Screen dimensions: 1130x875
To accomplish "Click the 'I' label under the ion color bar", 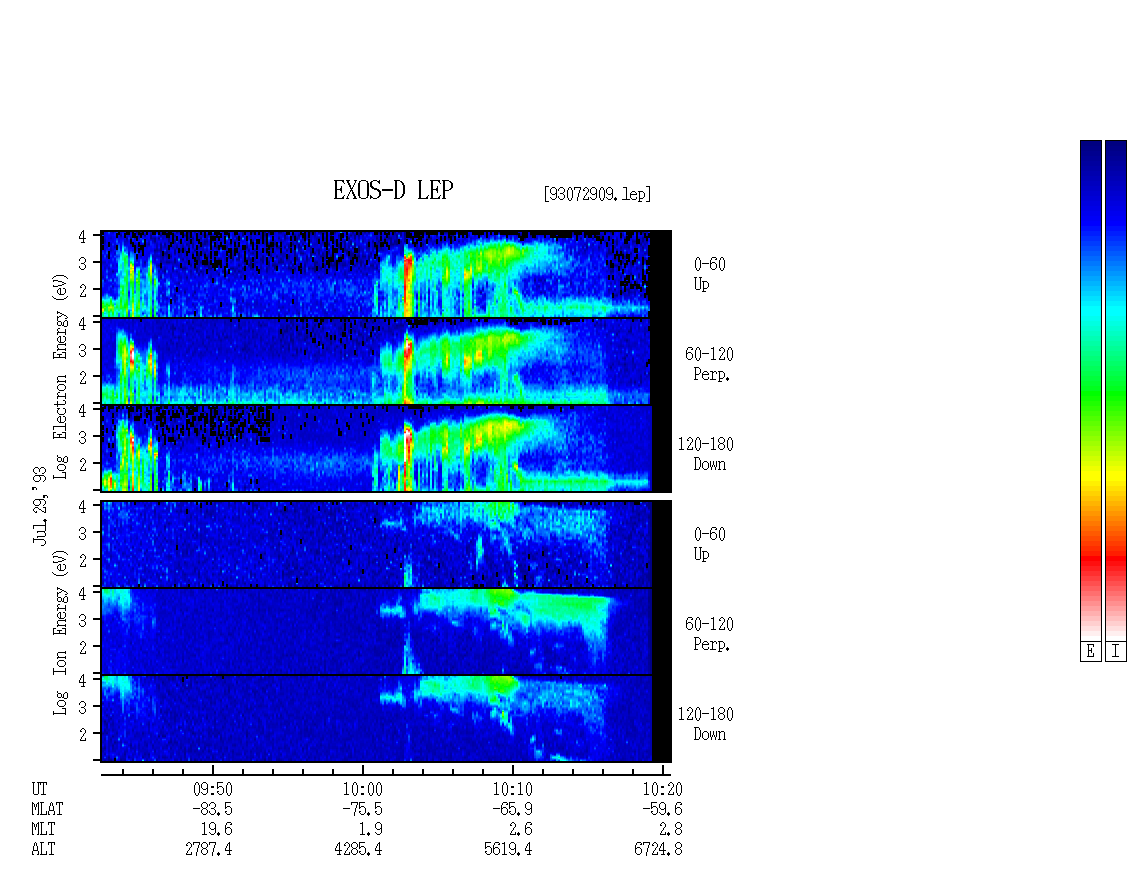I will point(1116,652).
